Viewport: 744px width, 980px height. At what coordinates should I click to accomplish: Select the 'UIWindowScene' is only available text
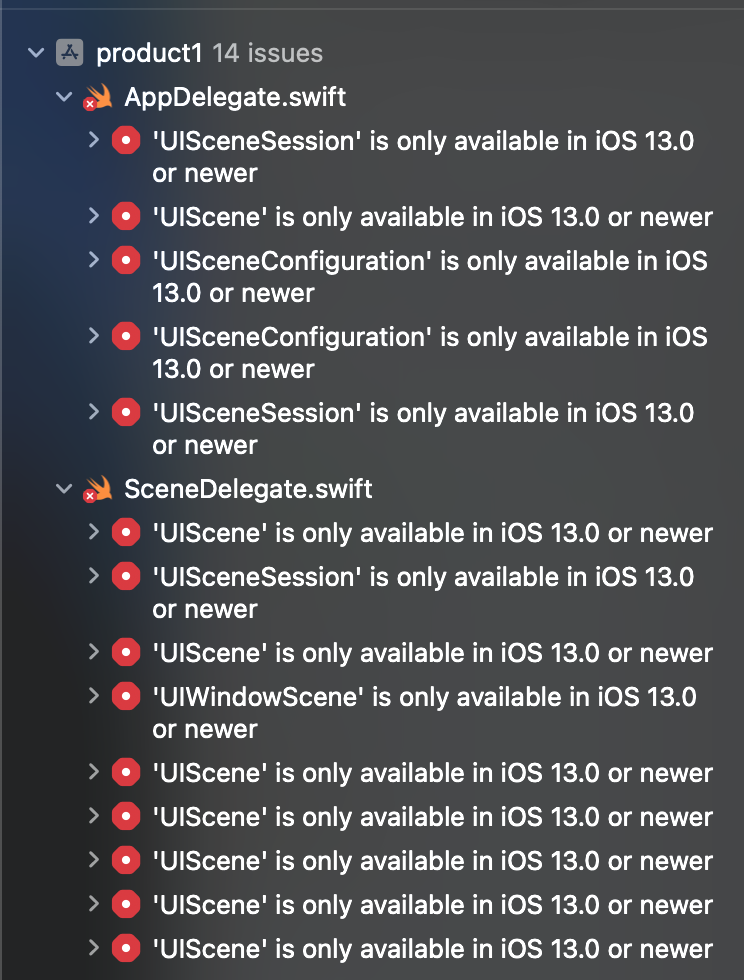point(425,713)
